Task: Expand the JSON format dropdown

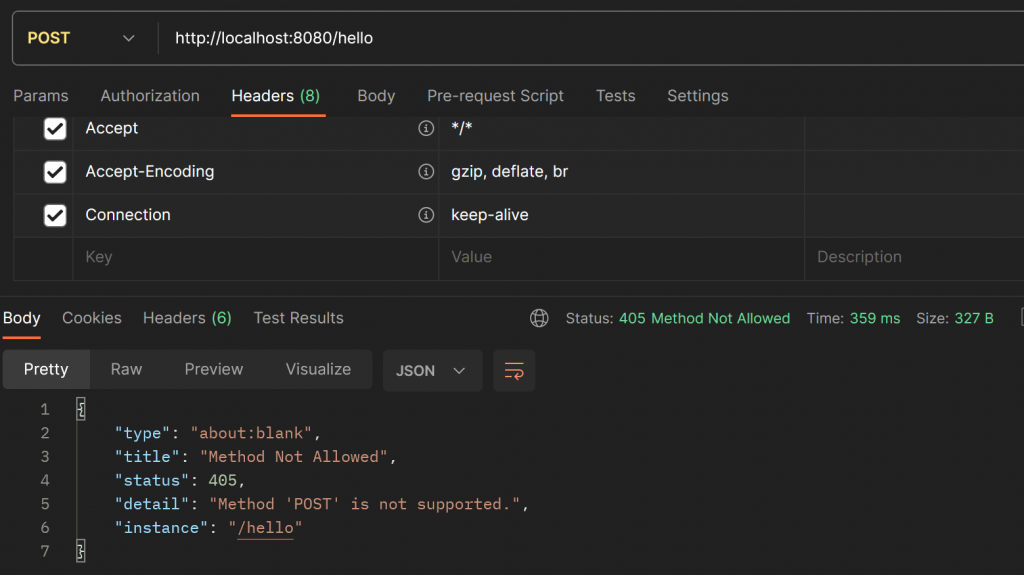Action: pyautogui.click(x=431, y=370)
